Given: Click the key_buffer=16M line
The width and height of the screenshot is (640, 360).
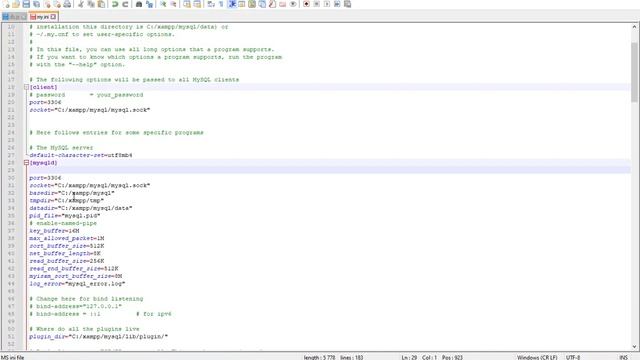Looking at the screenshot, I should tap(54, 231).
